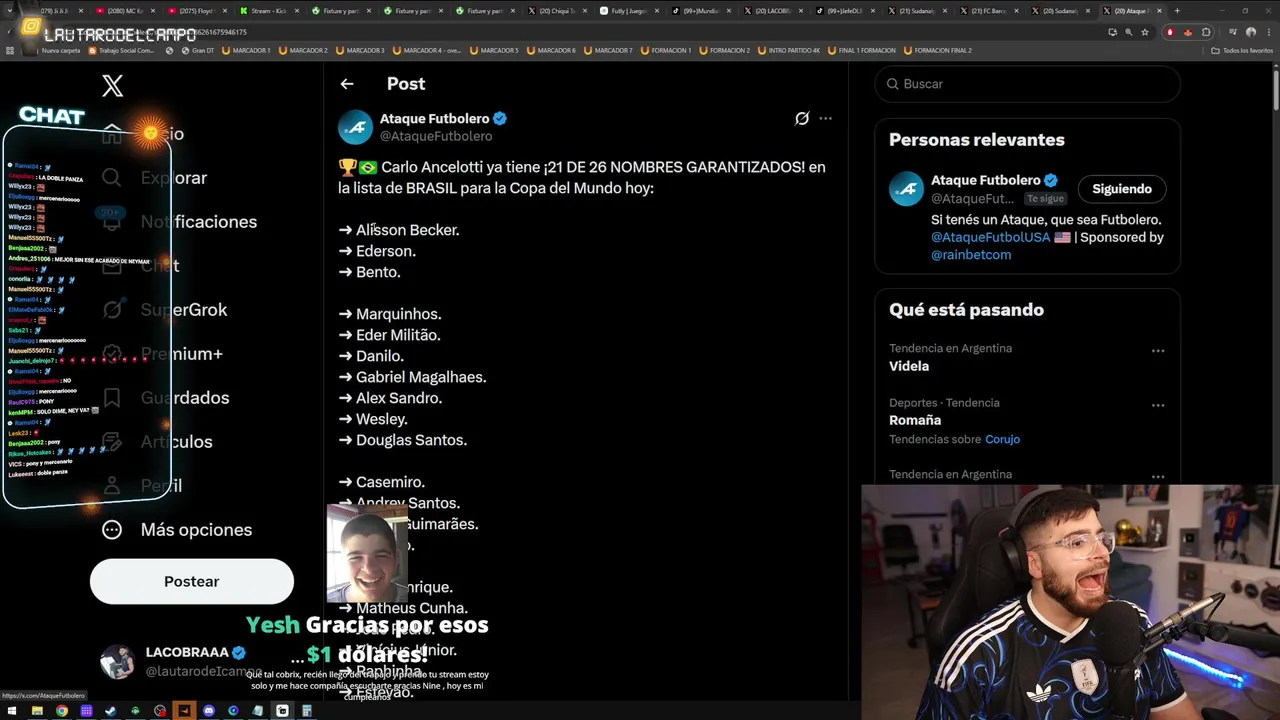Open the Trabajo Social Com bookmark
Image resolution: width=1280 pixels, height=720 pixels.
122,50
